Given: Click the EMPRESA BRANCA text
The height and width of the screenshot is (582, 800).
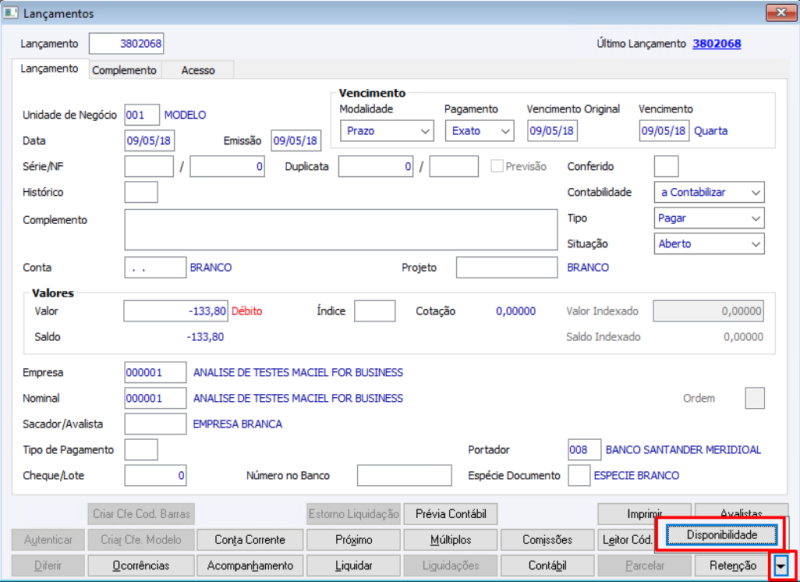Looking at the screenshot, I should [x=237, y=424].
